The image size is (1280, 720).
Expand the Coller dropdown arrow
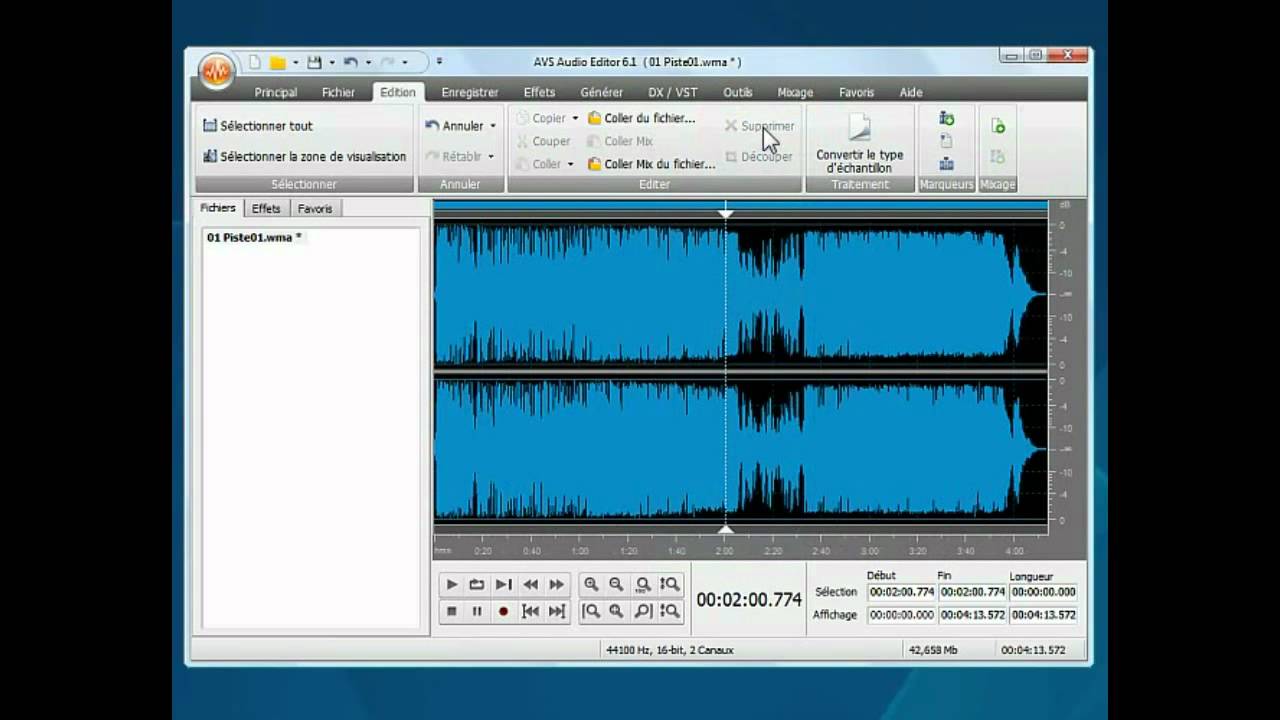[571, 164]
